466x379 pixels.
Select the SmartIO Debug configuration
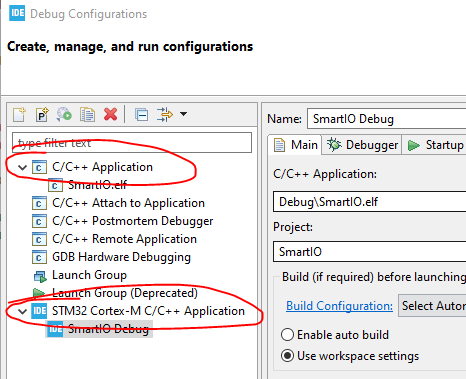108,329
